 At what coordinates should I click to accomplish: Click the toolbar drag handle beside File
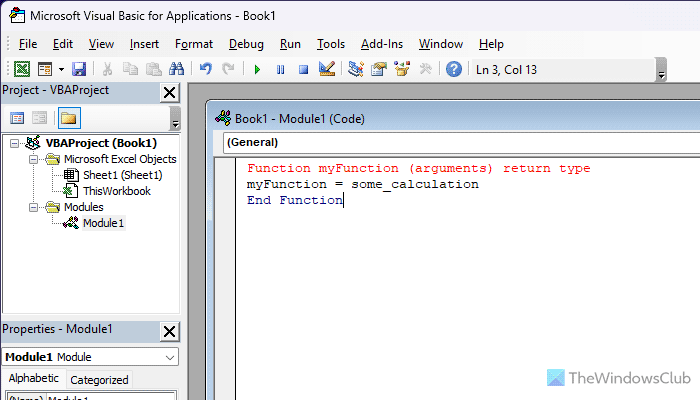[x=8, y=44]
